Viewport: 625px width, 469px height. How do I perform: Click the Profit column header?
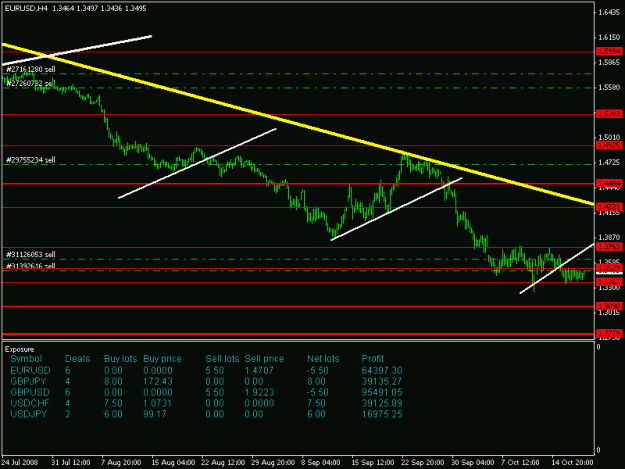[373, 359]
